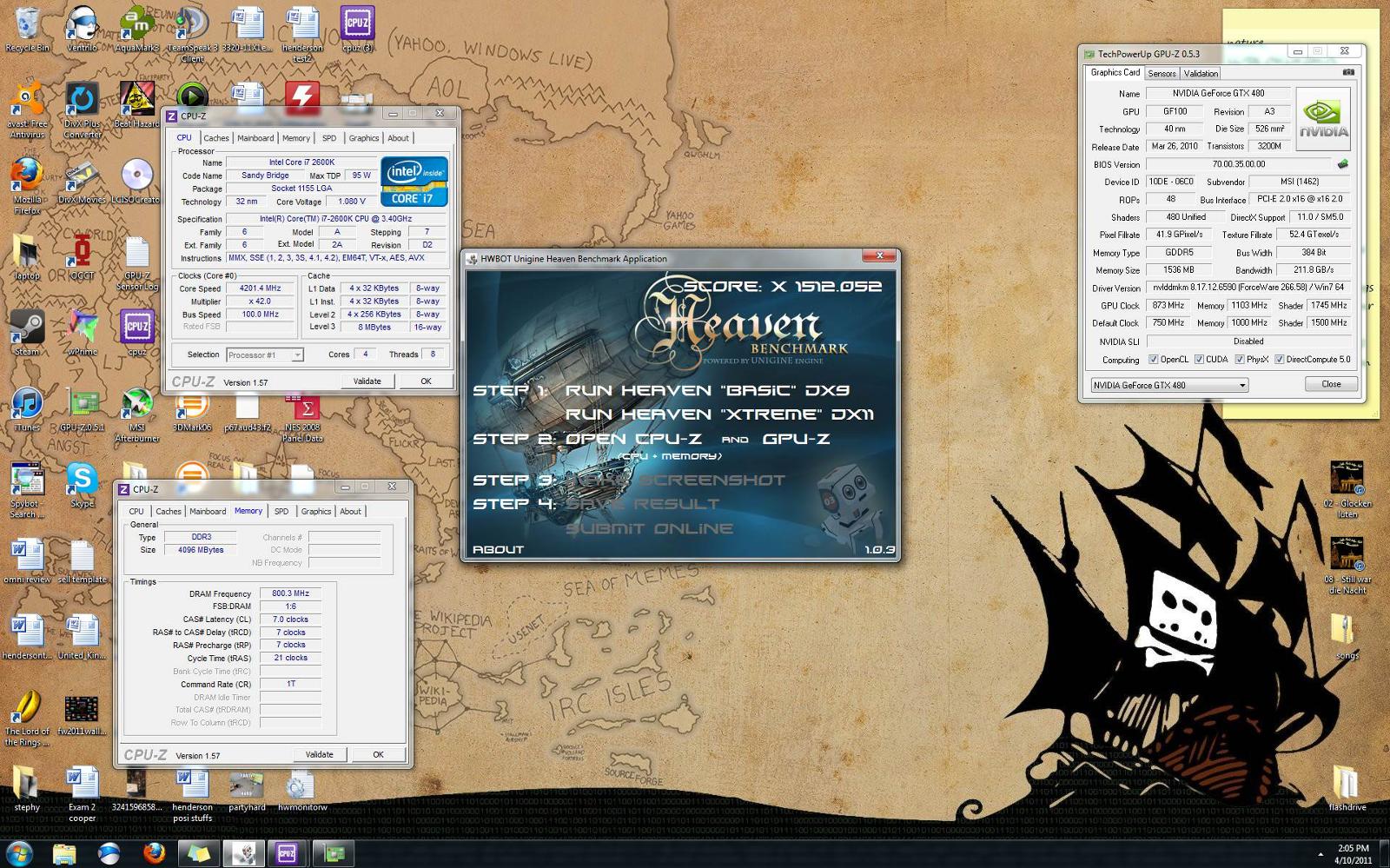1390x868 pixels.
Task: Click Validate in upper CPU-Z window
Action: [367, 381]
